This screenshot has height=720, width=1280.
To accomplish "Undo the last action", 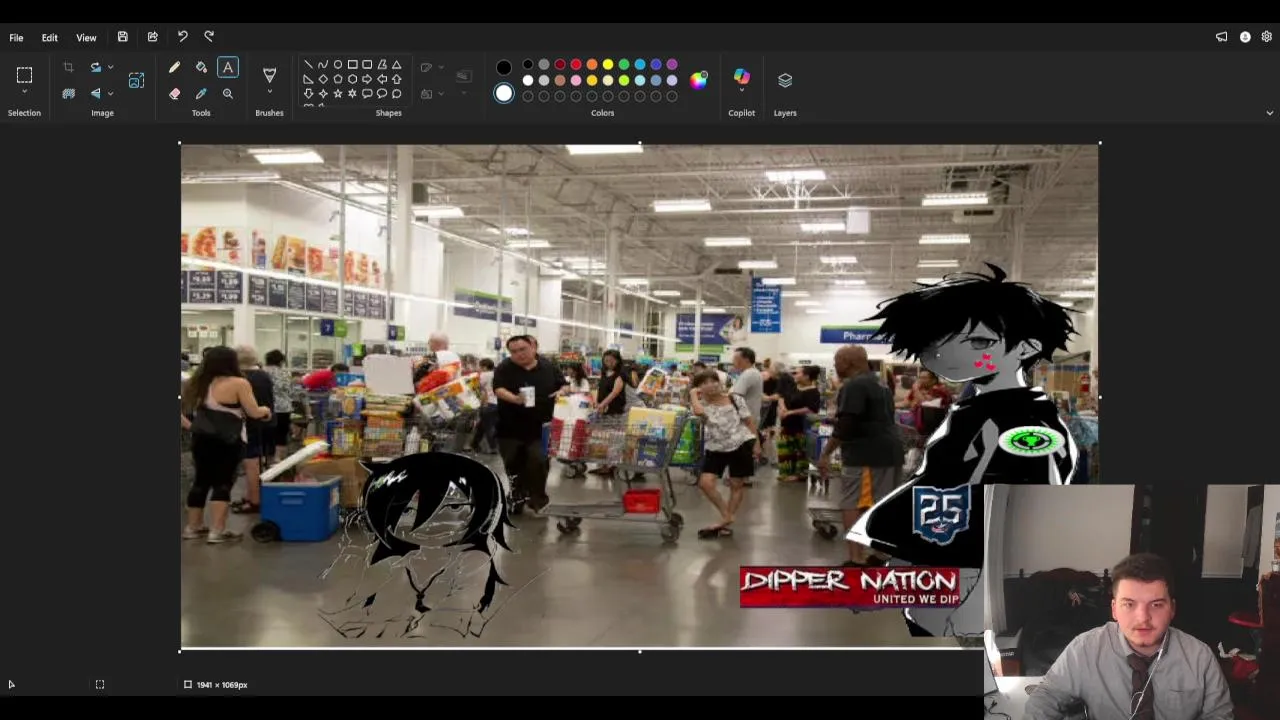I will pyautogui.click(x=182, y=37).
